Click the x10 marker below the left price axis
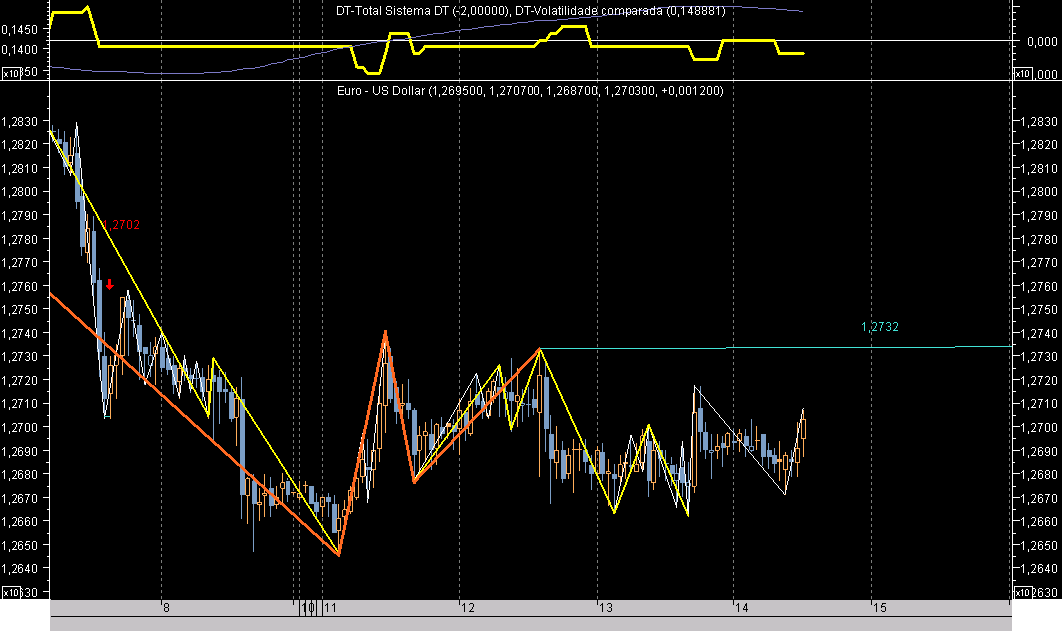This screenshot has width=1062, height=631. point(10,593)
